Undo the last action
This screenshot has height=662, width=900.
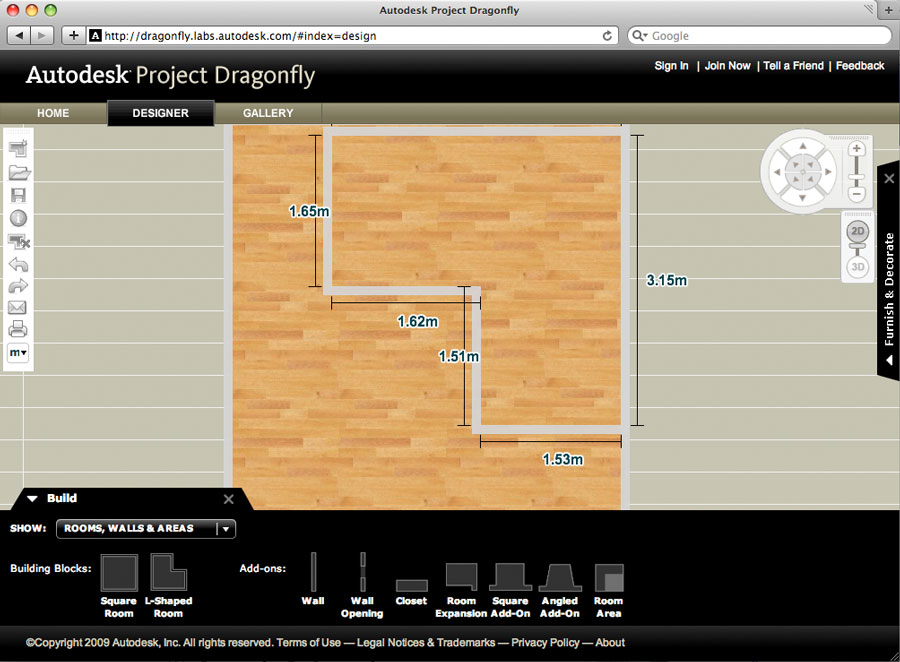[18, 265]
